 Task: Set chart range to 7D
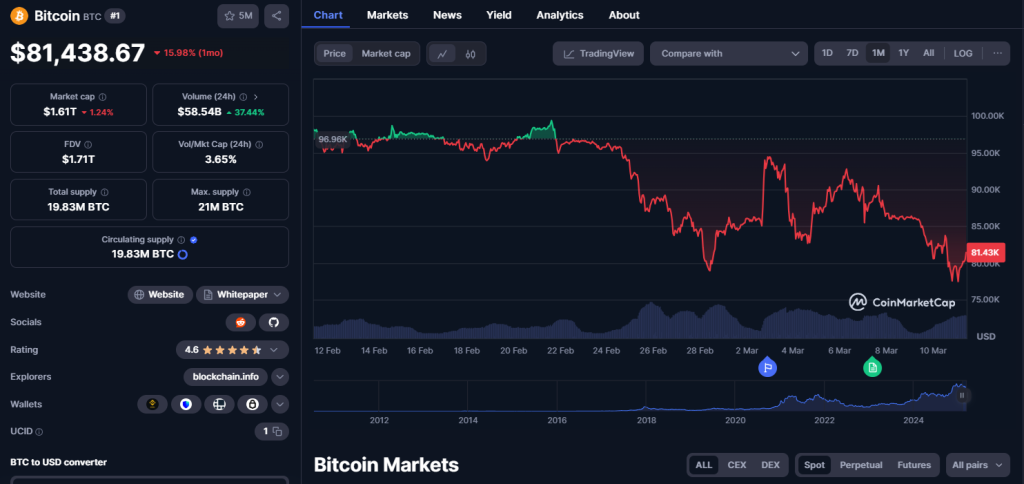(852, 54)
